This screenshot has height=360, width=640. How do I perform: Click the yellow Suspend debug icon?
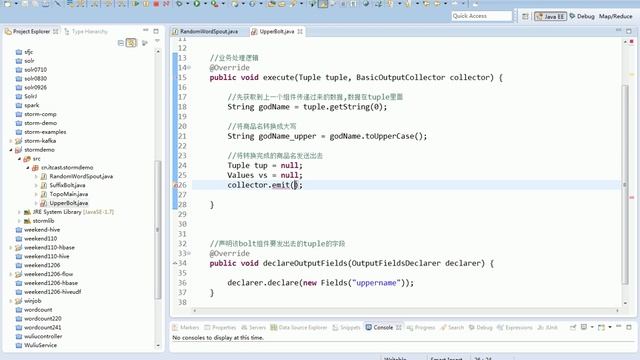tap(146, 4)
